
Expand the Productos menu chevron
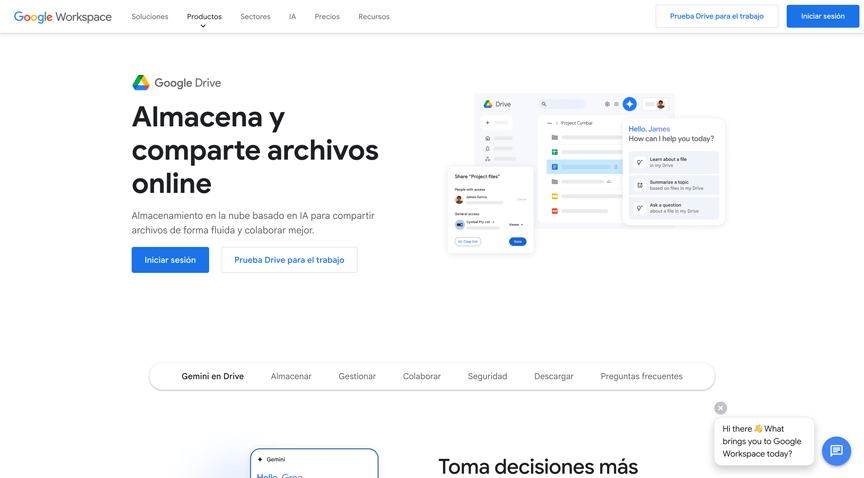coord(203,26)
